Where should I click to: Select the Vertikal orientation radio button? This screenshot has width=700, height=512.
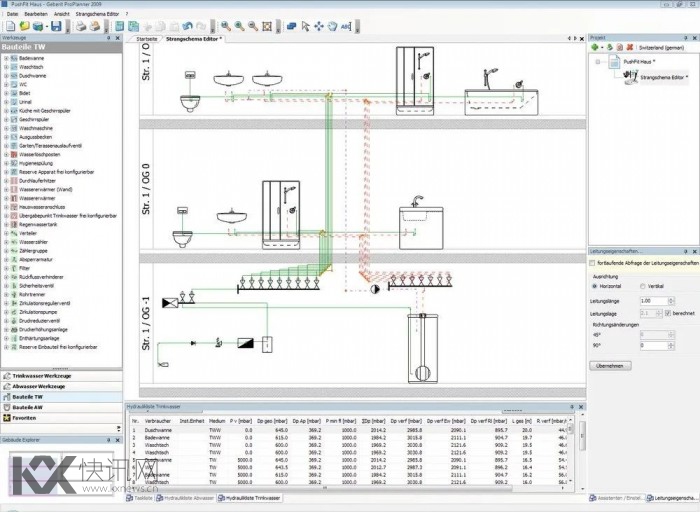(640, 286)
